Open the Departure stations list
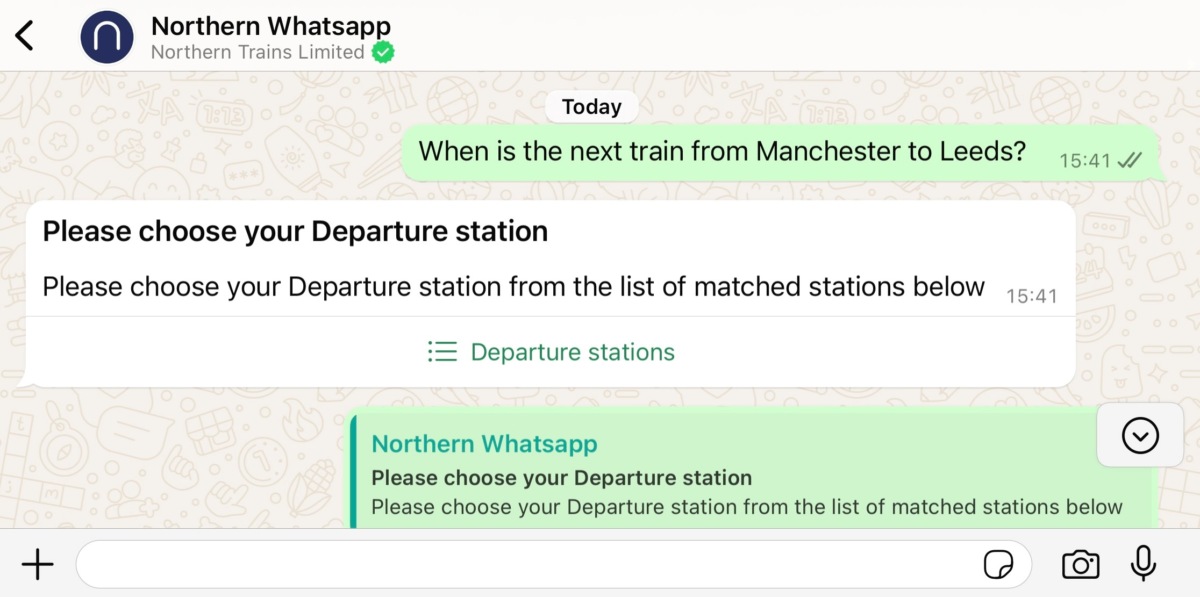The width and height of the screenshot is (1200, 597). (551, 352)
